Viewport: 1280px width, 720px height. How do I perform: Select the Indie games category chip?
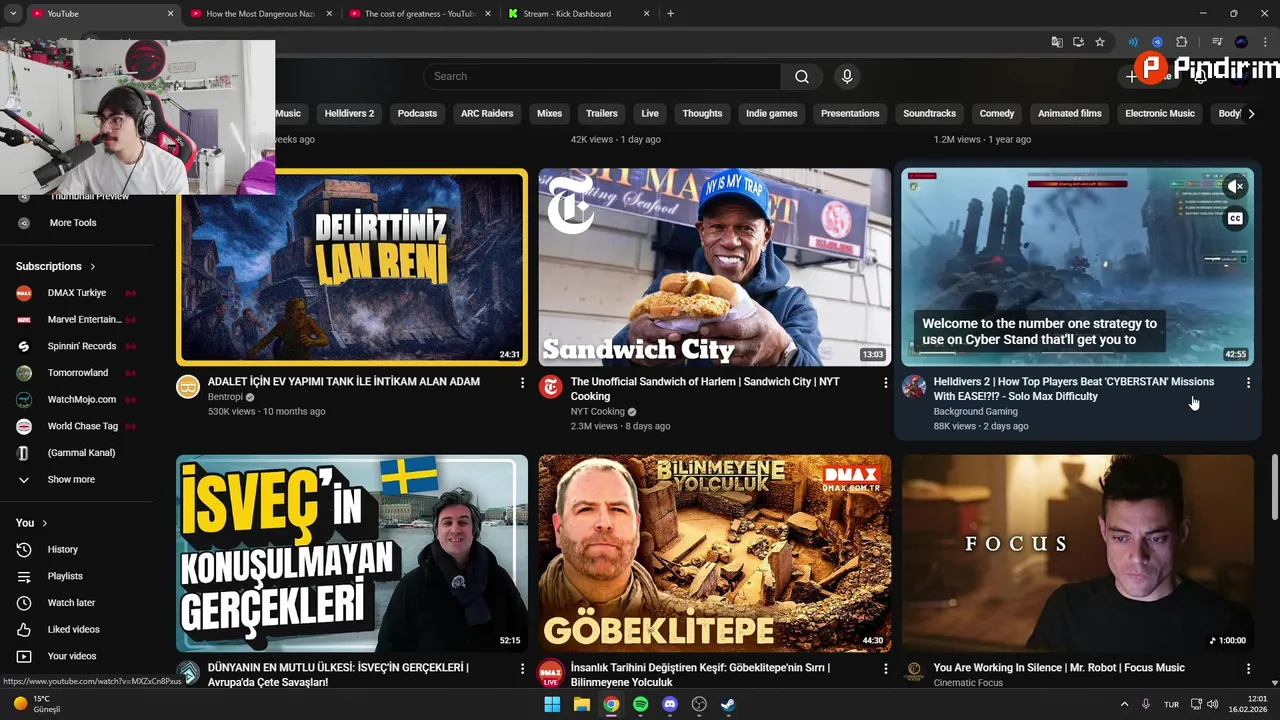click(772, 113)
